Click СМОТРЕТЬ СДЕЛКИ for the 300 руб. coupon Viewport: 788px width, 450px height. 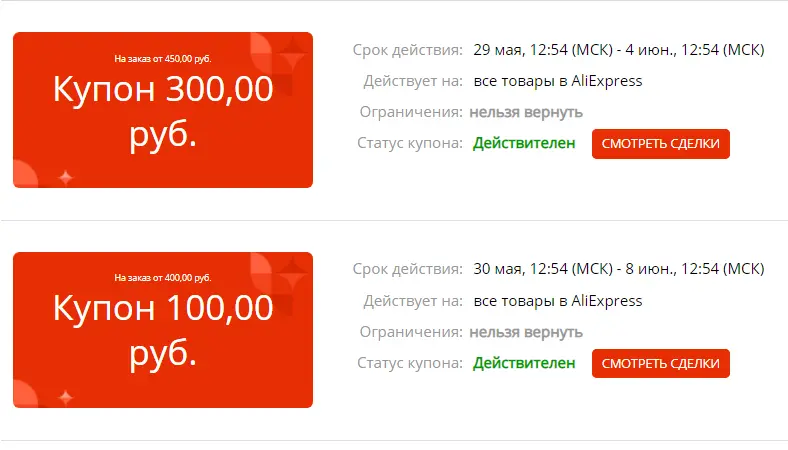tap(660, 144)
